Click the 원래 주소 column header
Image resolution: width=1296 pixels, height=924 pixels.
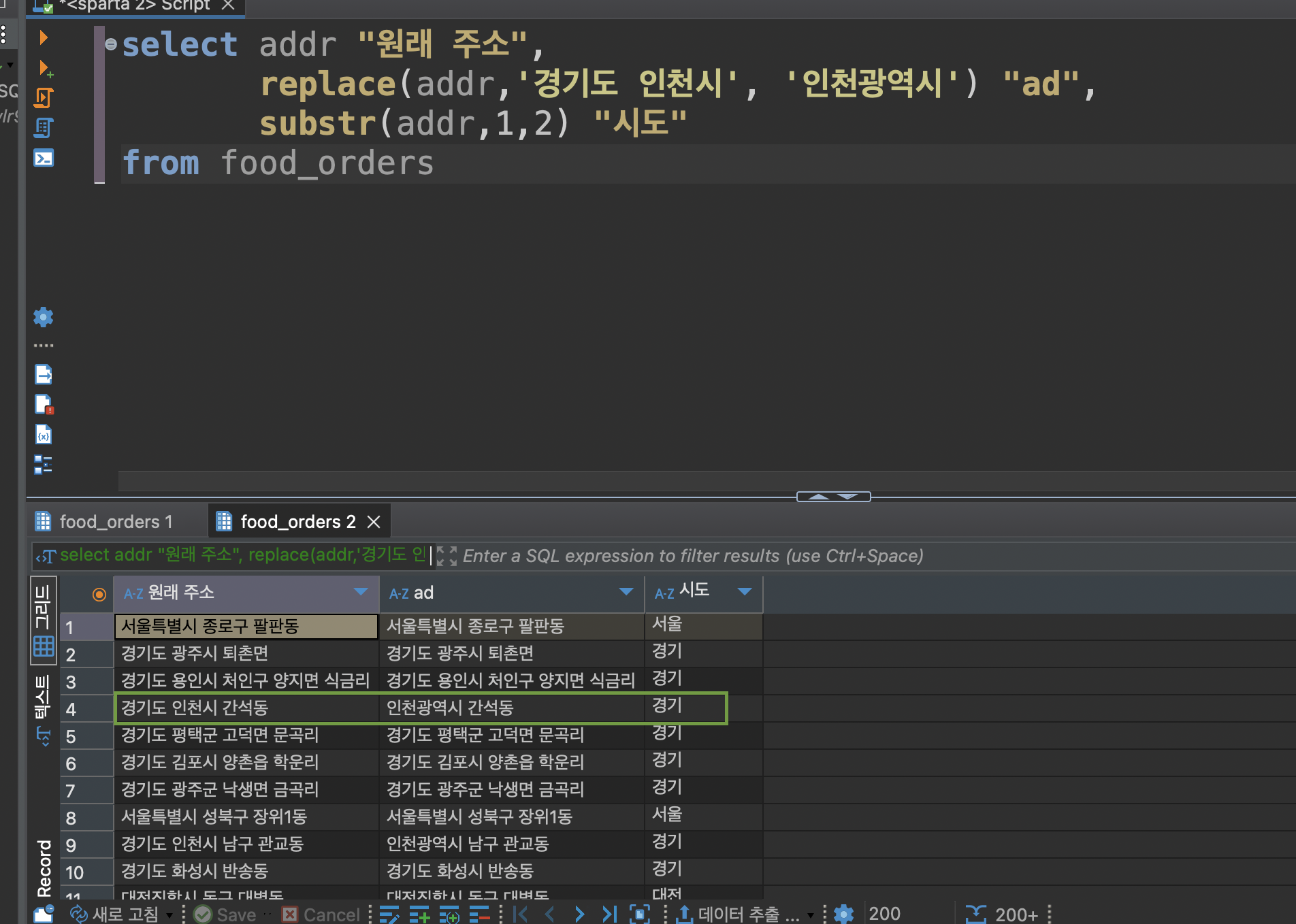pos(246,593)
